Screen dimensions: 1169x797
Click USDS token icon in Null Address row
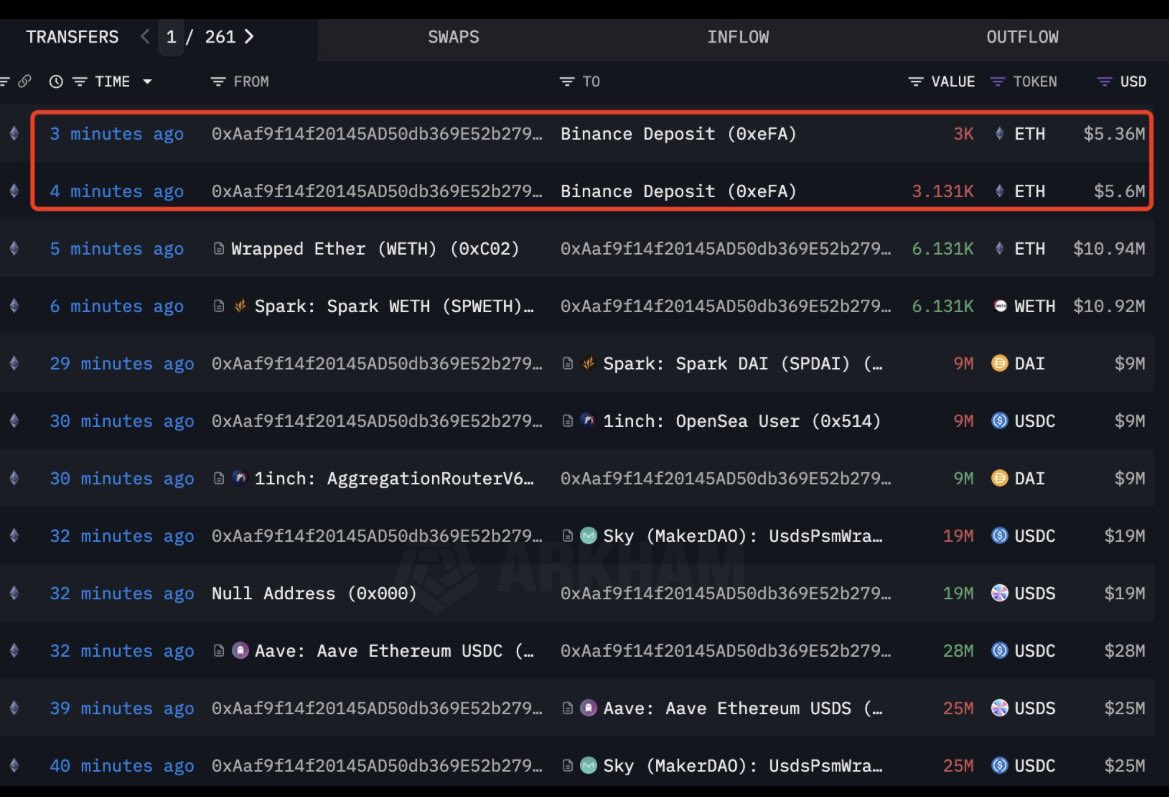coord(1000,593)
